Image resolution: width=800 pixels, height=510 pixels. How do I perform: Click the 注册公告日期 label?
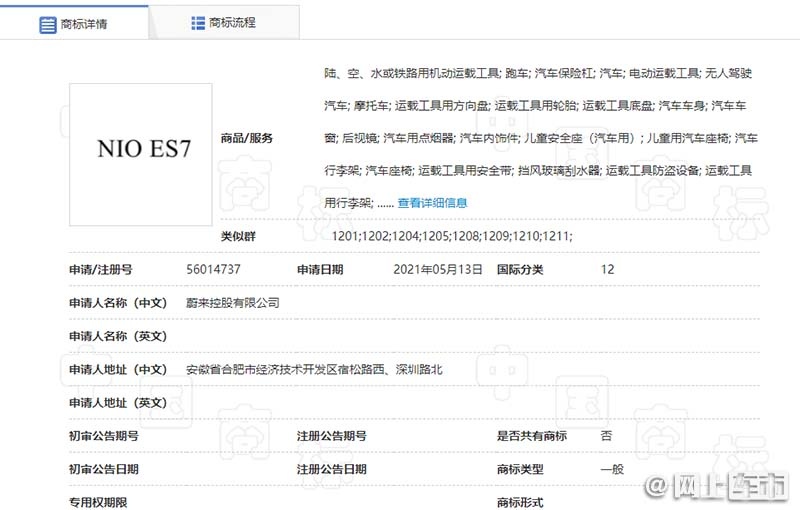pyautogui.click(x=332, y=469)
